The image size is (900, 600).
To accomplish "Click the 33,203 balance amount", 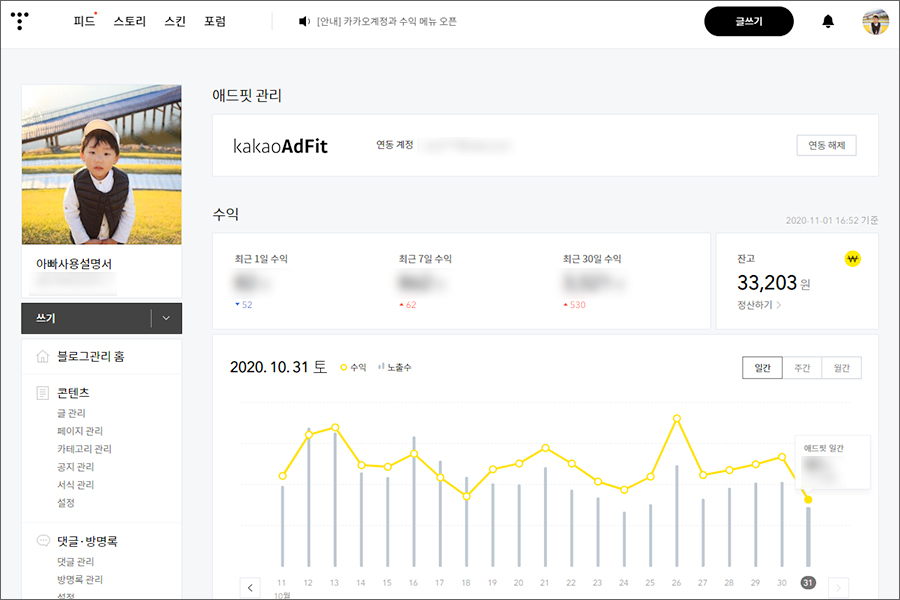I will pyautogui.click(x=767, y=282).
